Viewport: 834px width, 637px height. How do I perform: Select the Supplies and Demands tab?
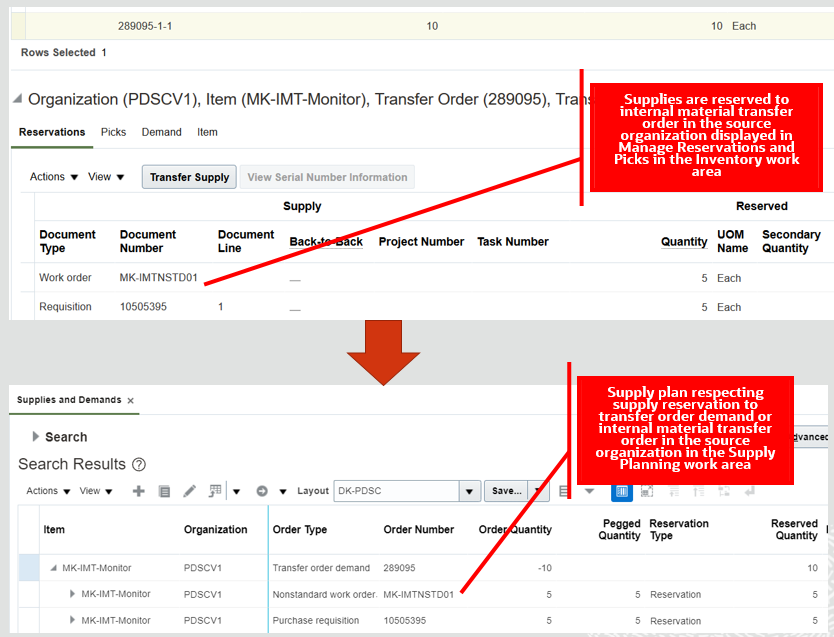[69, 400]
